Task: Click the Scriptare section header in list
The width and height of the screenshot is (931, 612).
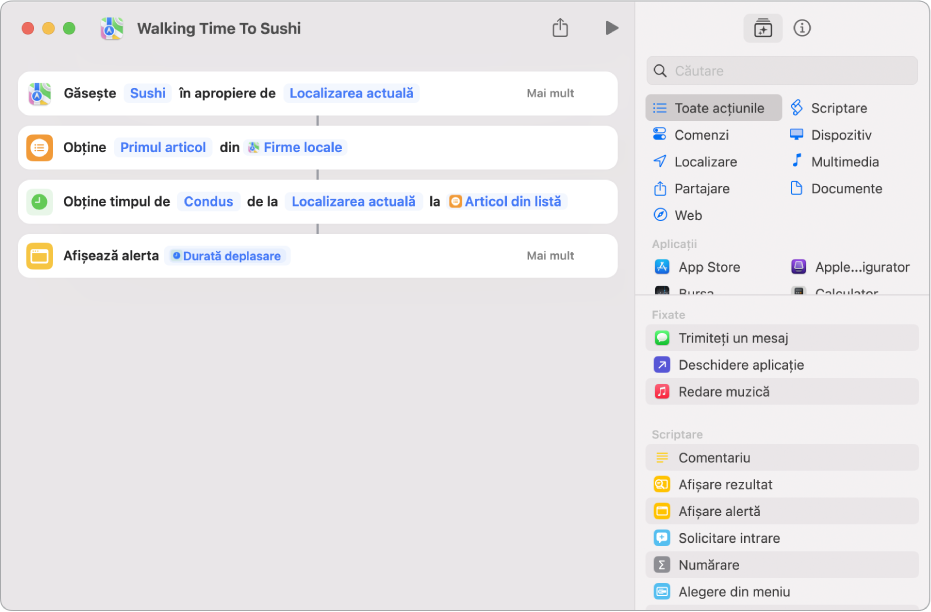Action: 677,435
